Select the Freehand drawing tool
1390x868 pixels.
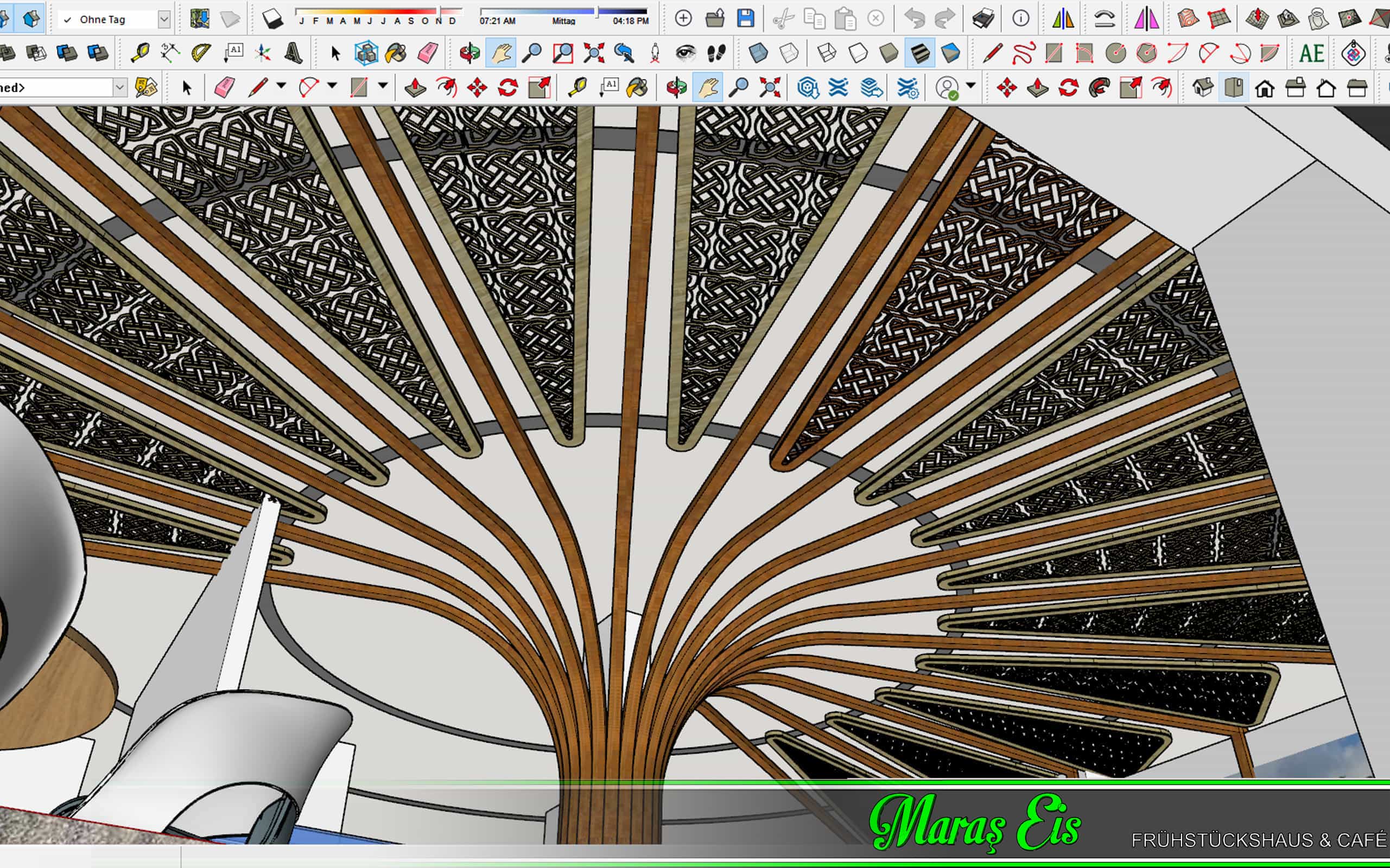[1024, 53]
